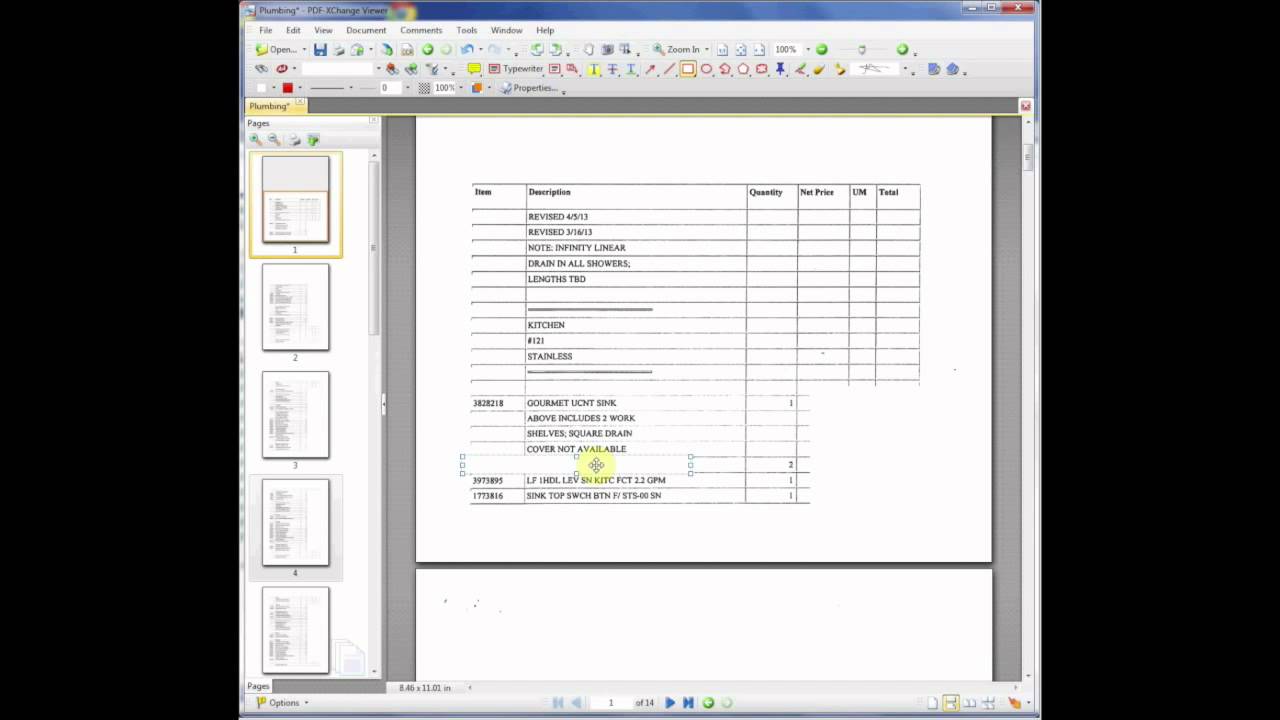Click the Actual Size page icon

pos(722,49)
